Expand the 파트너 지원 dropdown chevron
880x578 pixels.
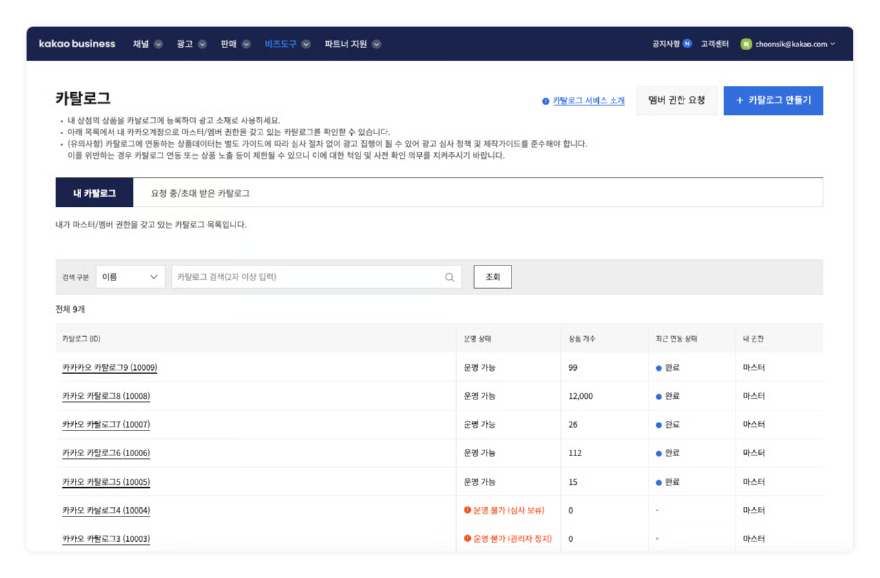(377, 44)
